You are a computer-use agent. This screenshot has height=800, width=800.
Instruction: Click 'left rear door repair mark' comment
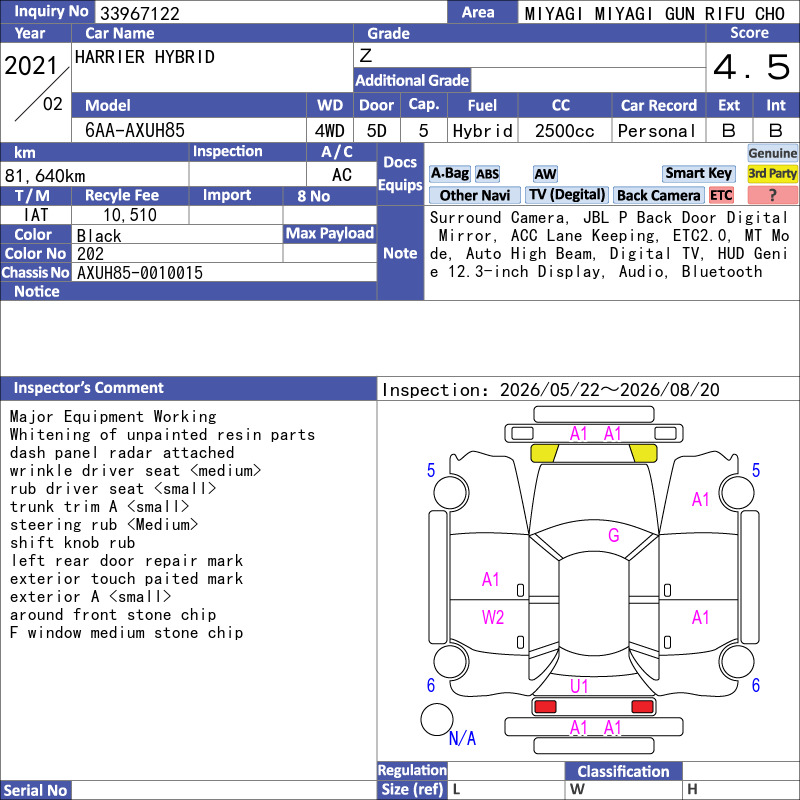(x=127, y=561)
